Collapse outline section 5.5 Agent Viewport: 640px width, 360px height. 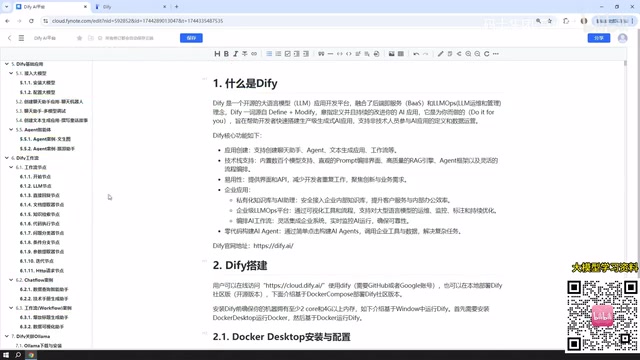pos(11,130)
